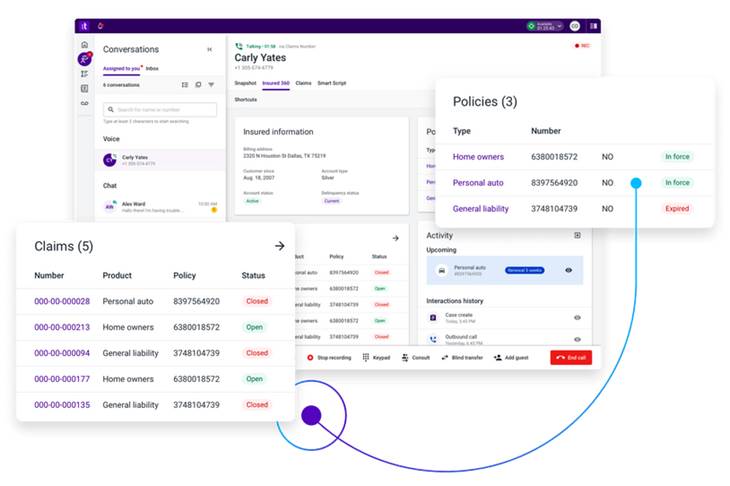
Task: Collapse the Conversations panel
Action: [209, 49]
